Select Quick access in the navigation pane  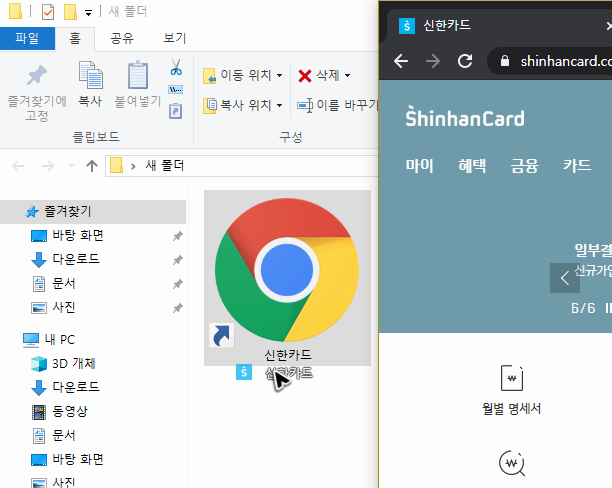click(93, 212)
